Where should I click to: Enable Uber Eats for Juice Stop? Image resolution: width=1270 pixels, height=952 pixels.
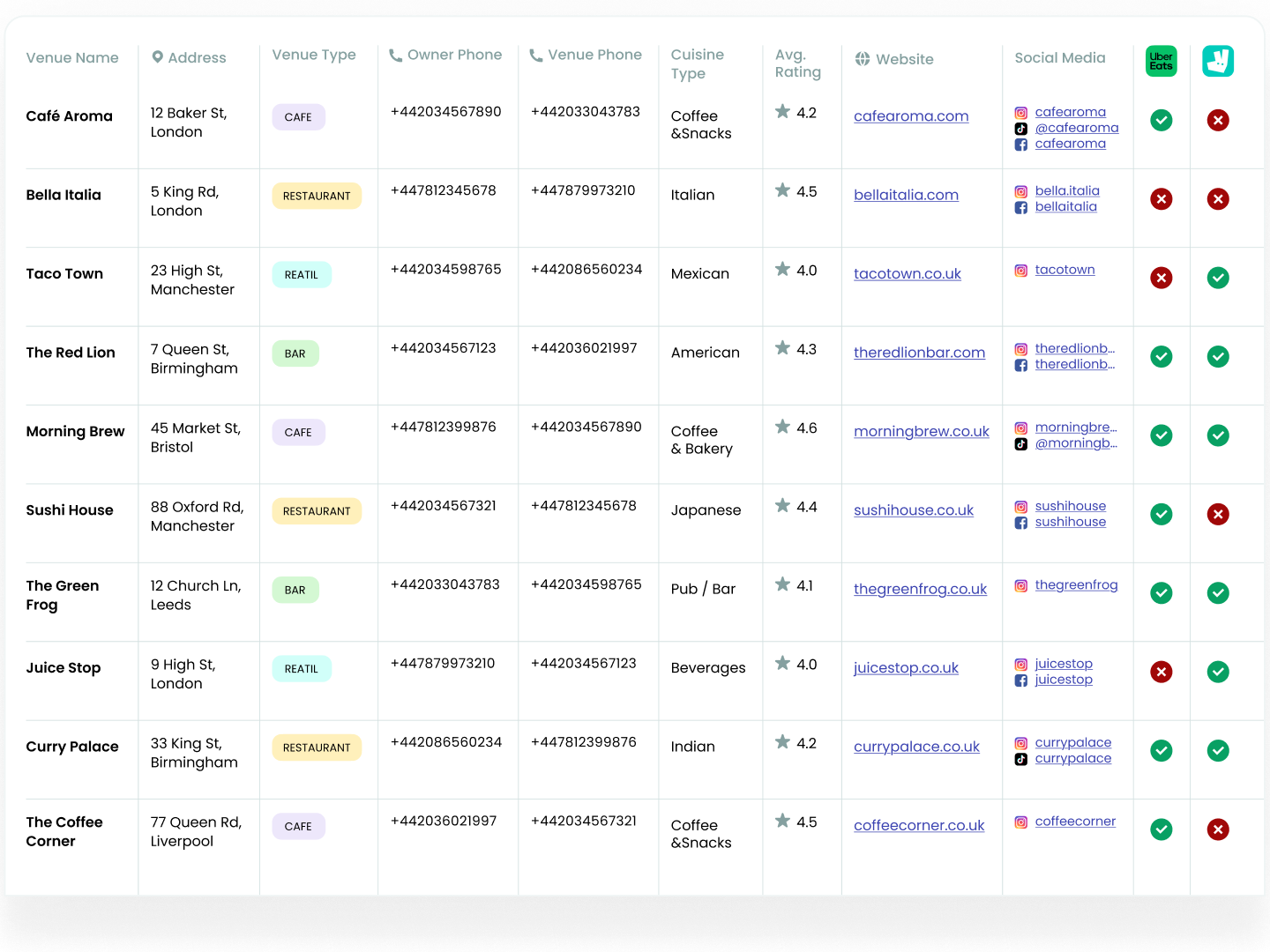(1161, 672)
